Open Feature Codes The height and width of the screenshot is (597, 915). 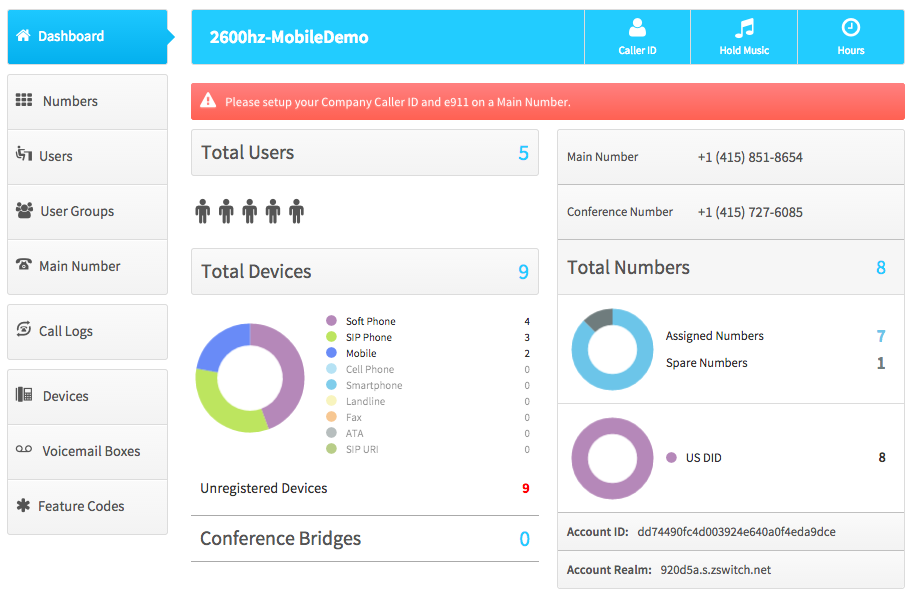[x=88, y=507]
